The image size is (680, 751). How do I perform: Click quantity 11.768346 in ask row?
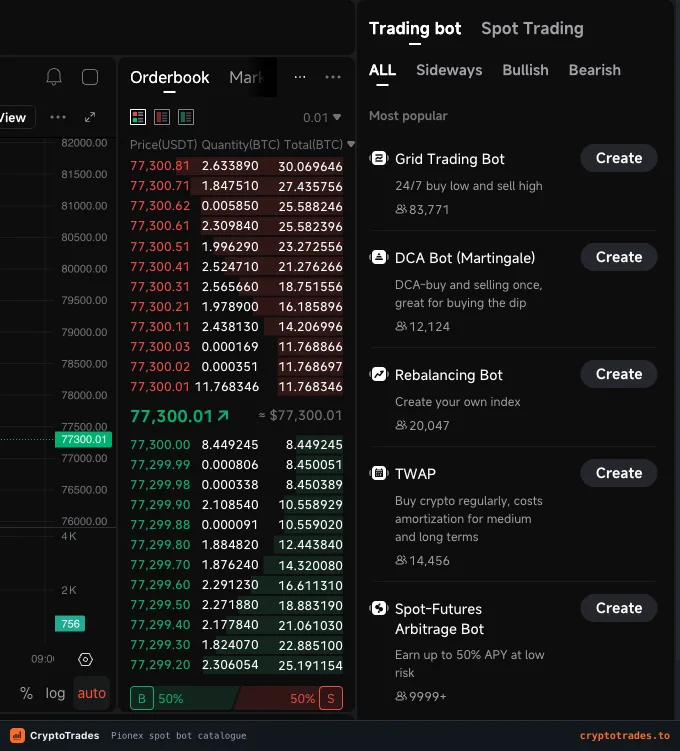227,387
